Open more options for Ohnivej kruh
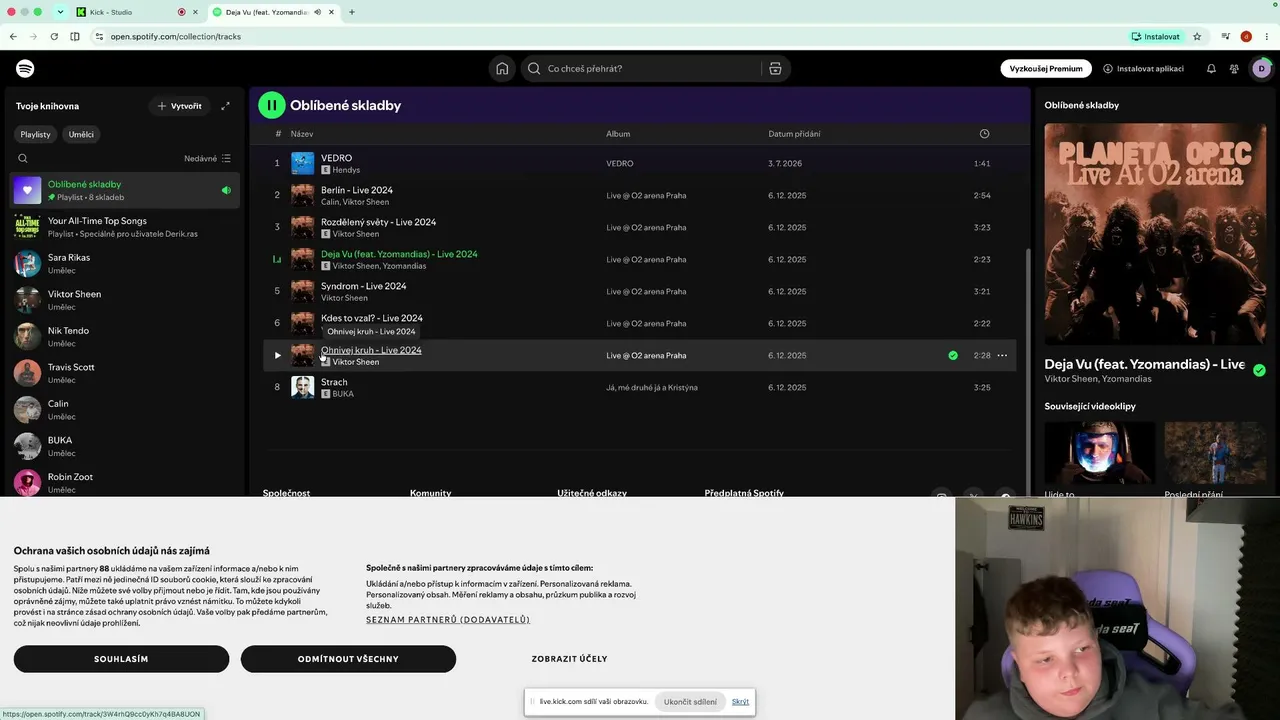The height and width of the screenshot is (720, 1280). coord(1002,355)
